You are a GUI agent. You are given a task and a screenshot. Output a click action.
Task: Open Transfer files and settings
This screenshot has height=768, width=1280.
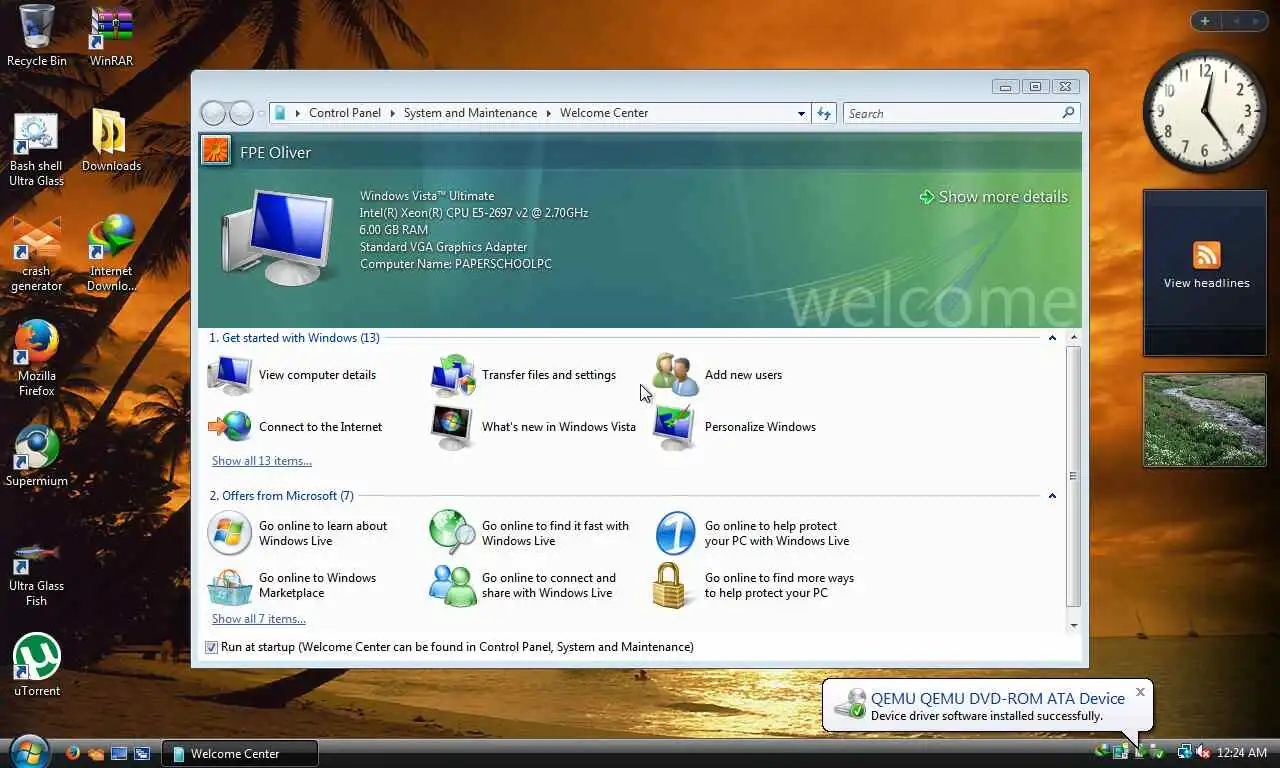pos(523,375)
